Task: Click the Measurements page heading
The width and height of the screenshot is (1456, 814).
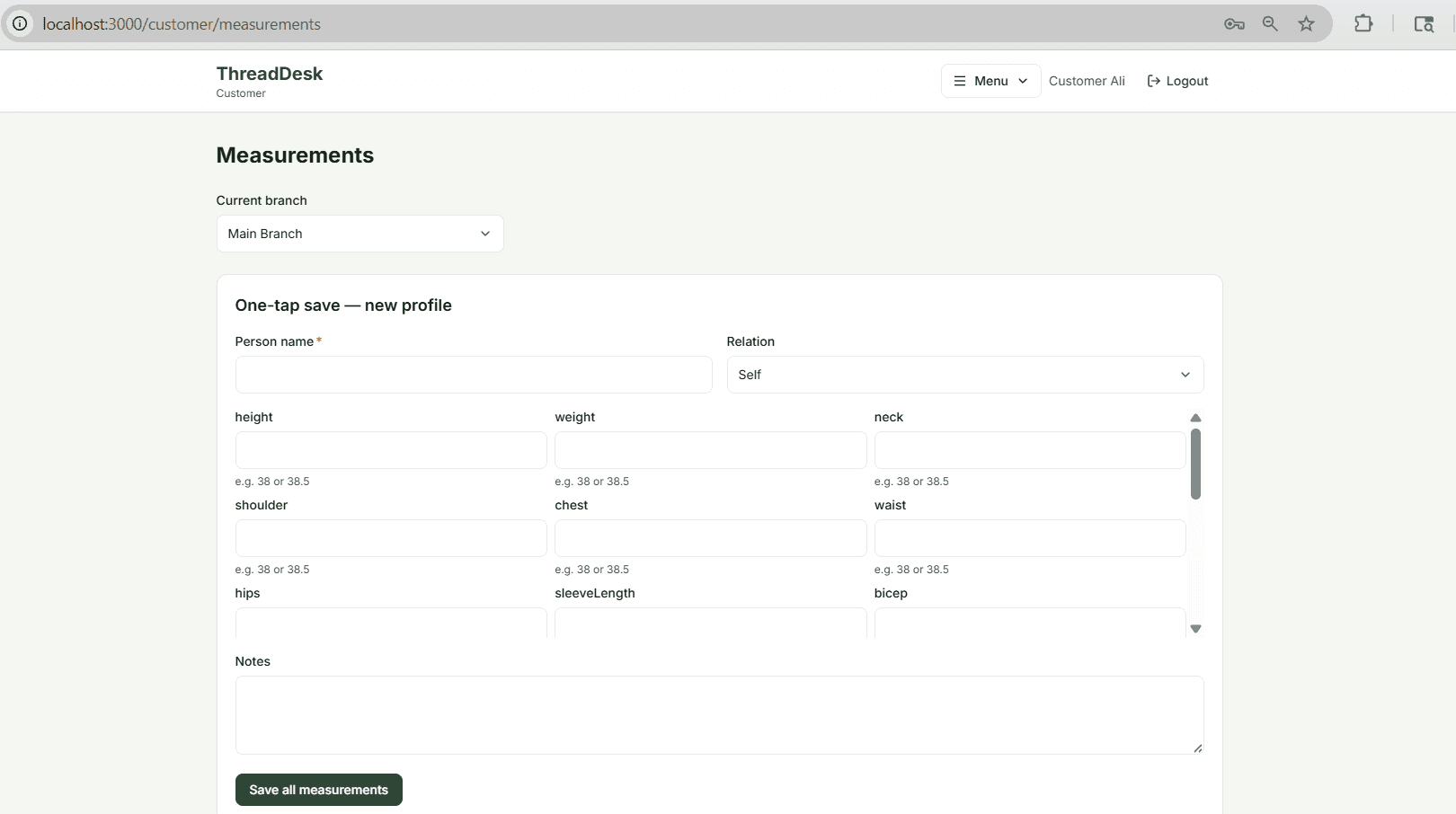Action: coord(295,155)
